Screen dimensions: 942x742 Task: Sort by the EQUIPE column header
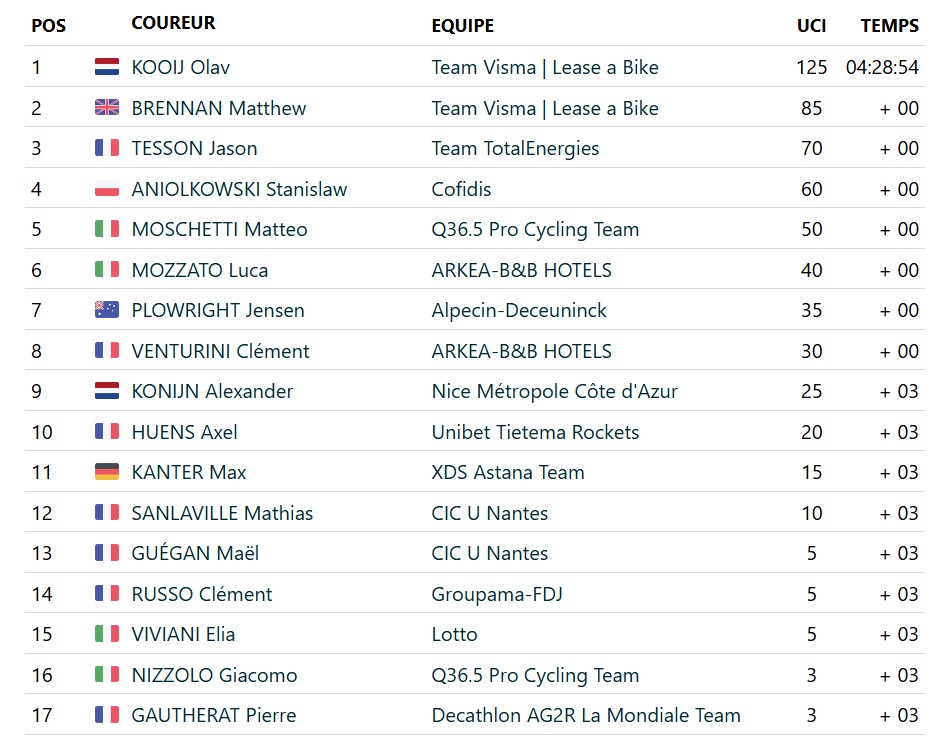tap(463, 26)
